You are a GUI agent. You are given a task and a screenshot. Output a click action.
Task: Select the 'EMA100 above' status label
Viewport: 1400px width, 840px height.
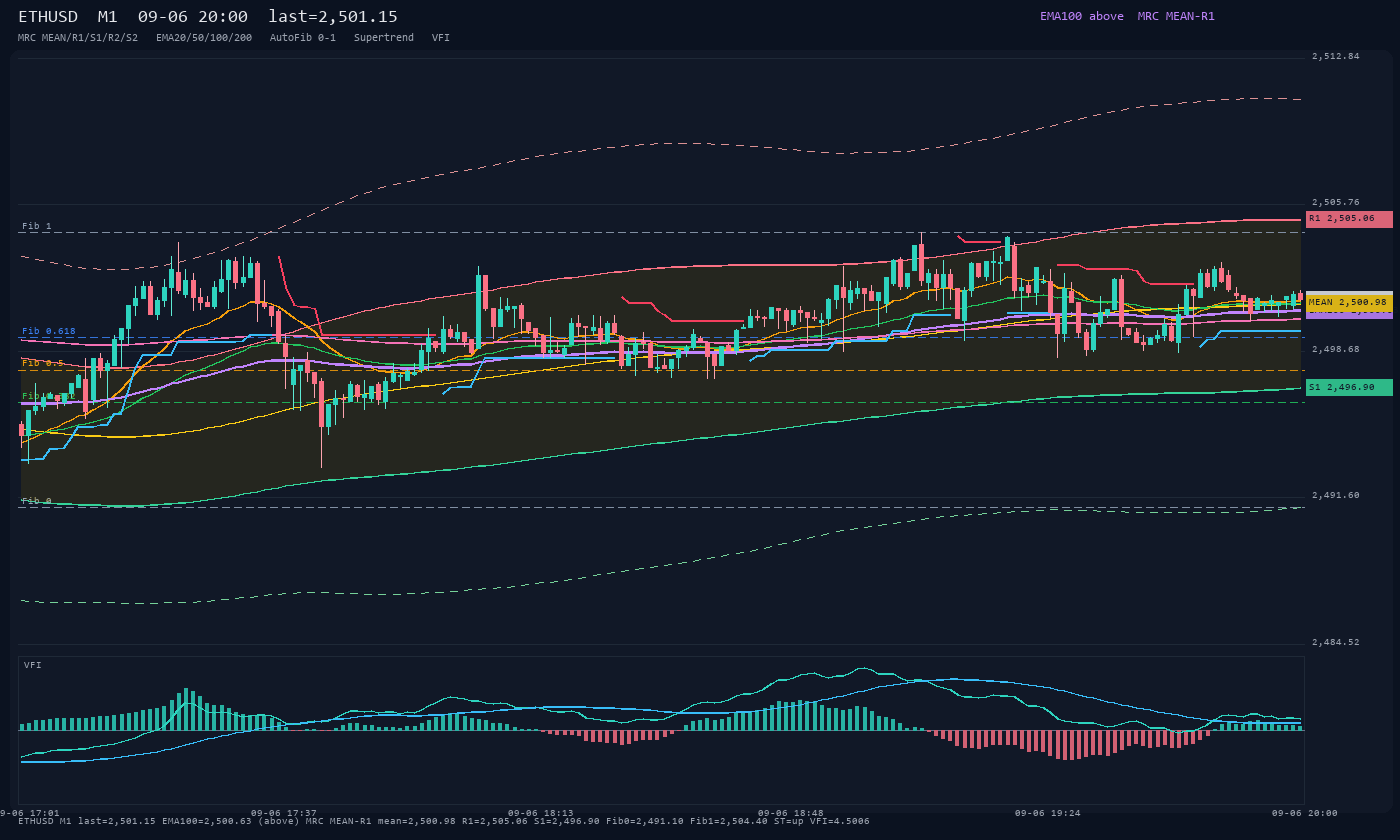point(1081,16)
